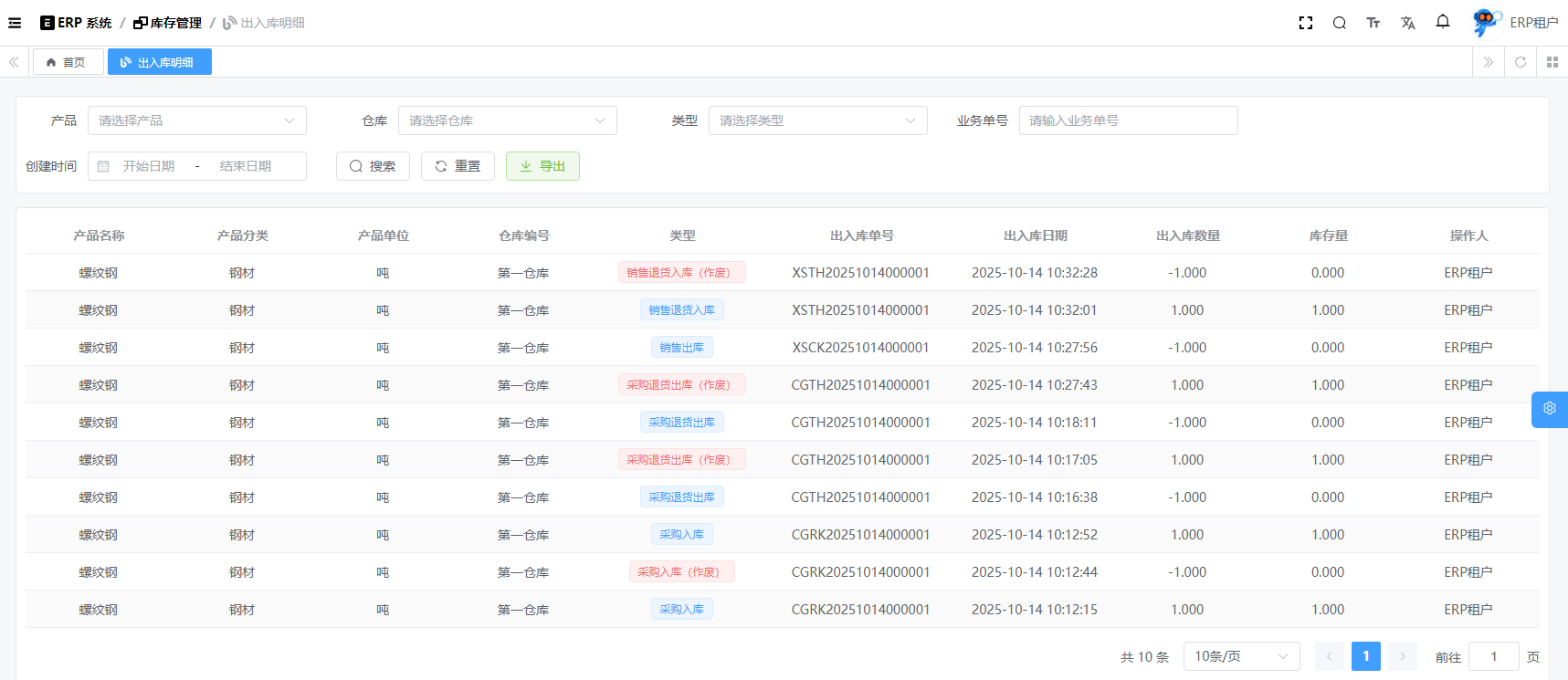Expand the product selection dropdown
Screen dimensions: 1568x680
(x=196, y=120)
